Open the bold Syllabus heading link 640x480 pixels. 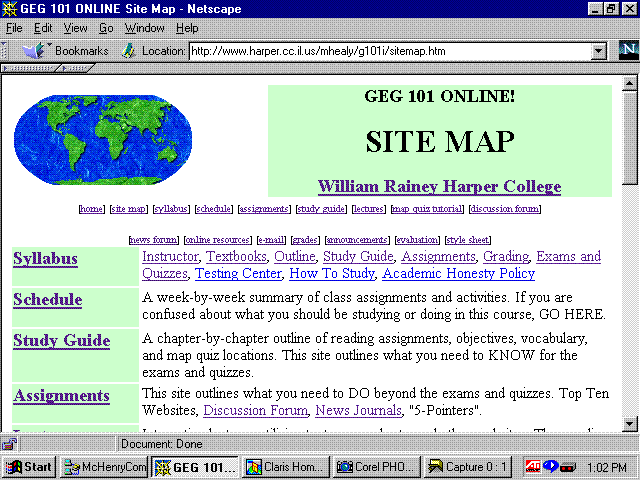[45, 259]
